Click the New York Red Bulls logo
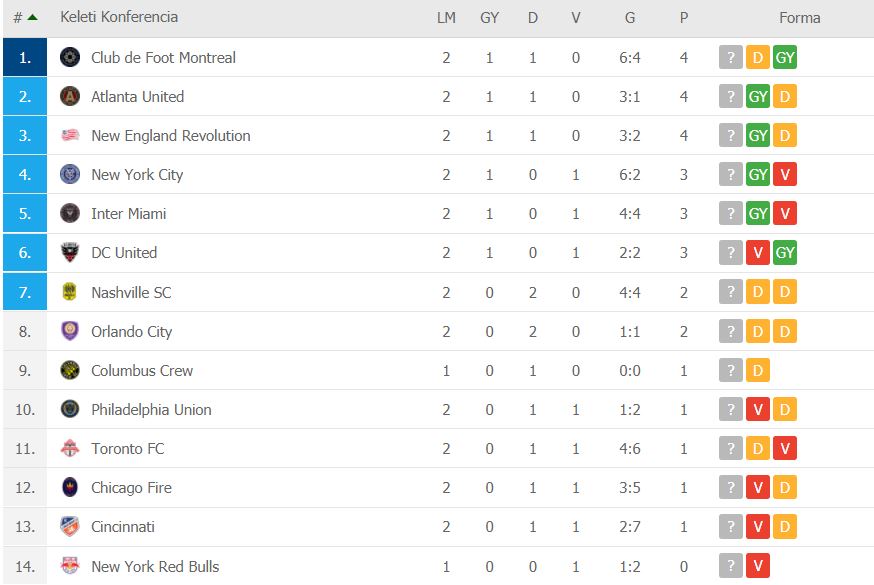The height and width of the screenshot is (585, 874). (x=70, y=566)
